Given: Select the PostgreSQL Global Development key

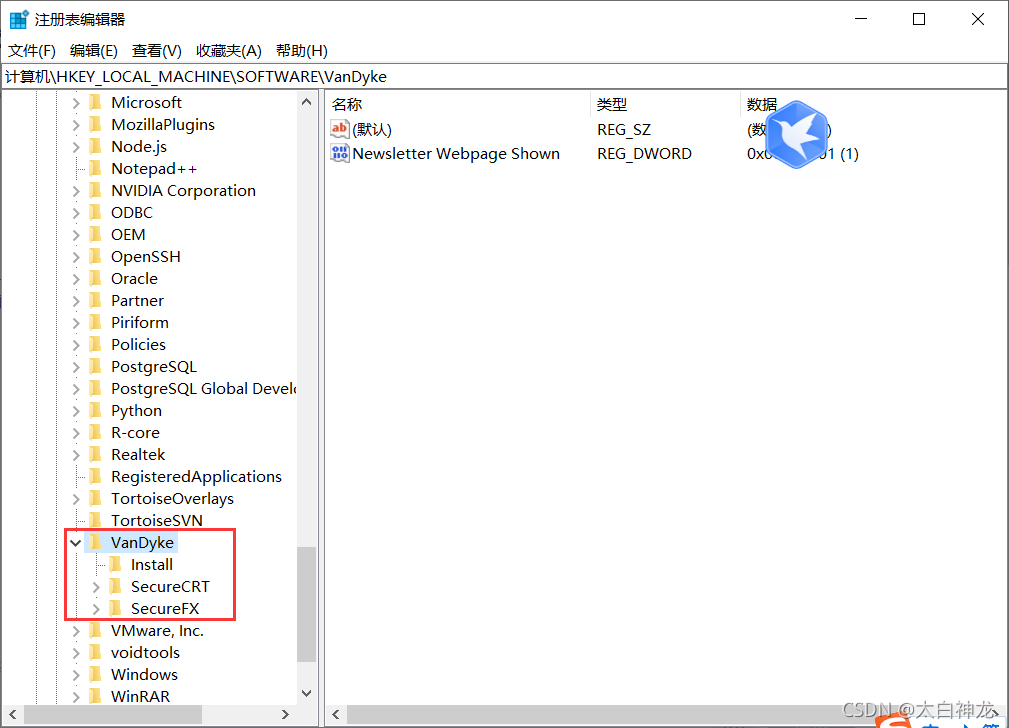Looking at the screenshot, I should click(203, 389).
